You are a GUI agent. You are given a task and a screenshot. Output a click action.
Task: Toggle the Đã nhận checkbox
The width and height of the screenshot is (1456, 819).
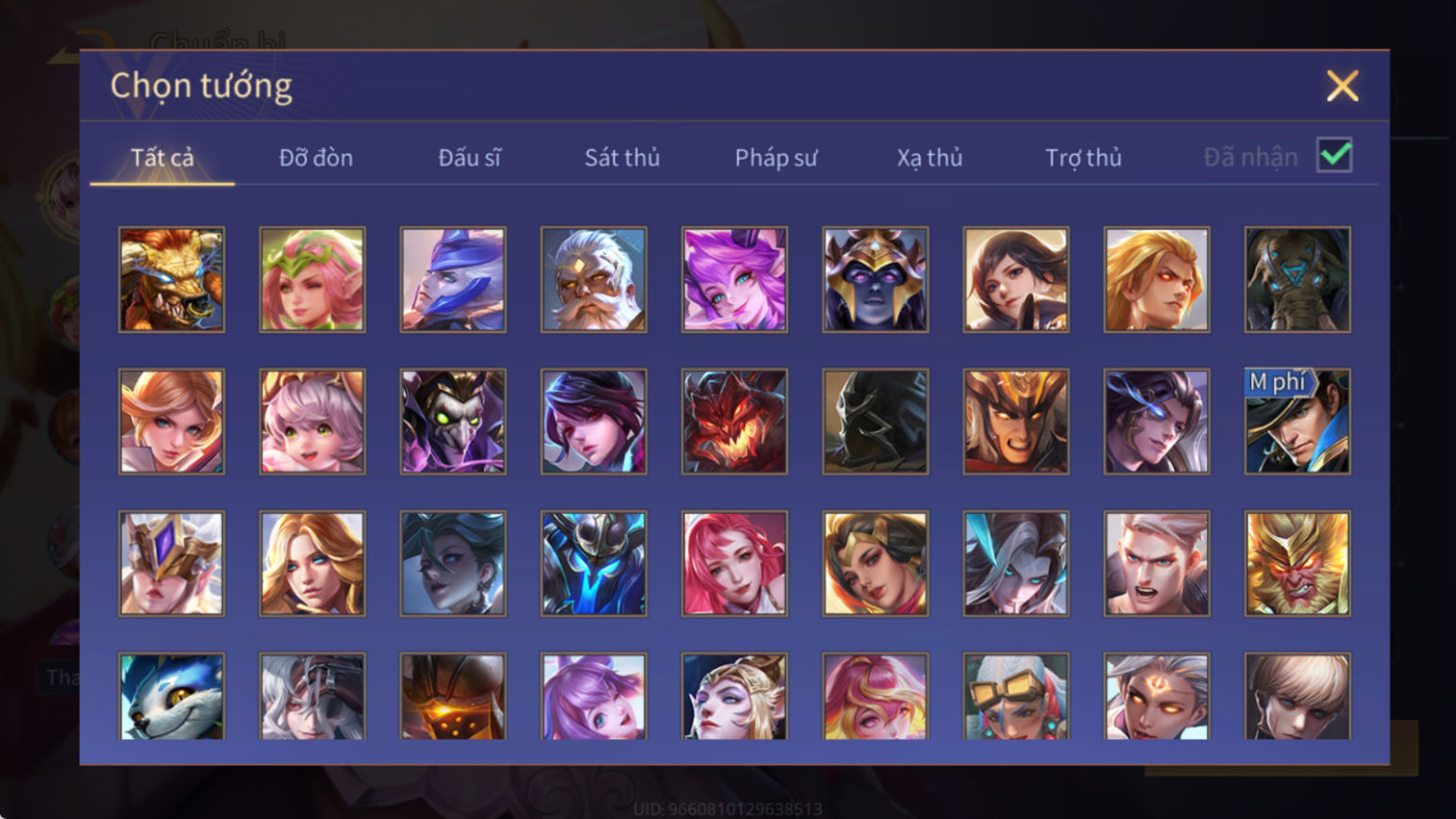click(1334, 156)
